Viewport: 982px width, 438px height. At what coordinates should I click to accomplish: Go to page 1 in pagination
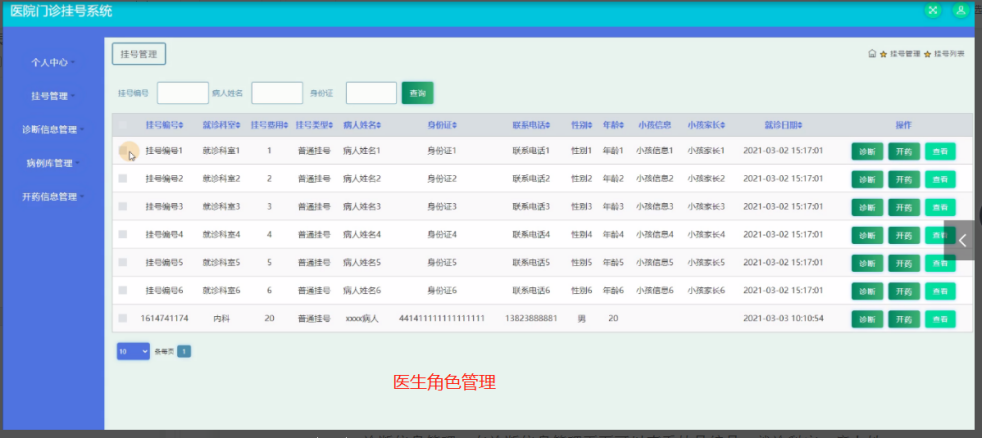[x=183, y=352]
